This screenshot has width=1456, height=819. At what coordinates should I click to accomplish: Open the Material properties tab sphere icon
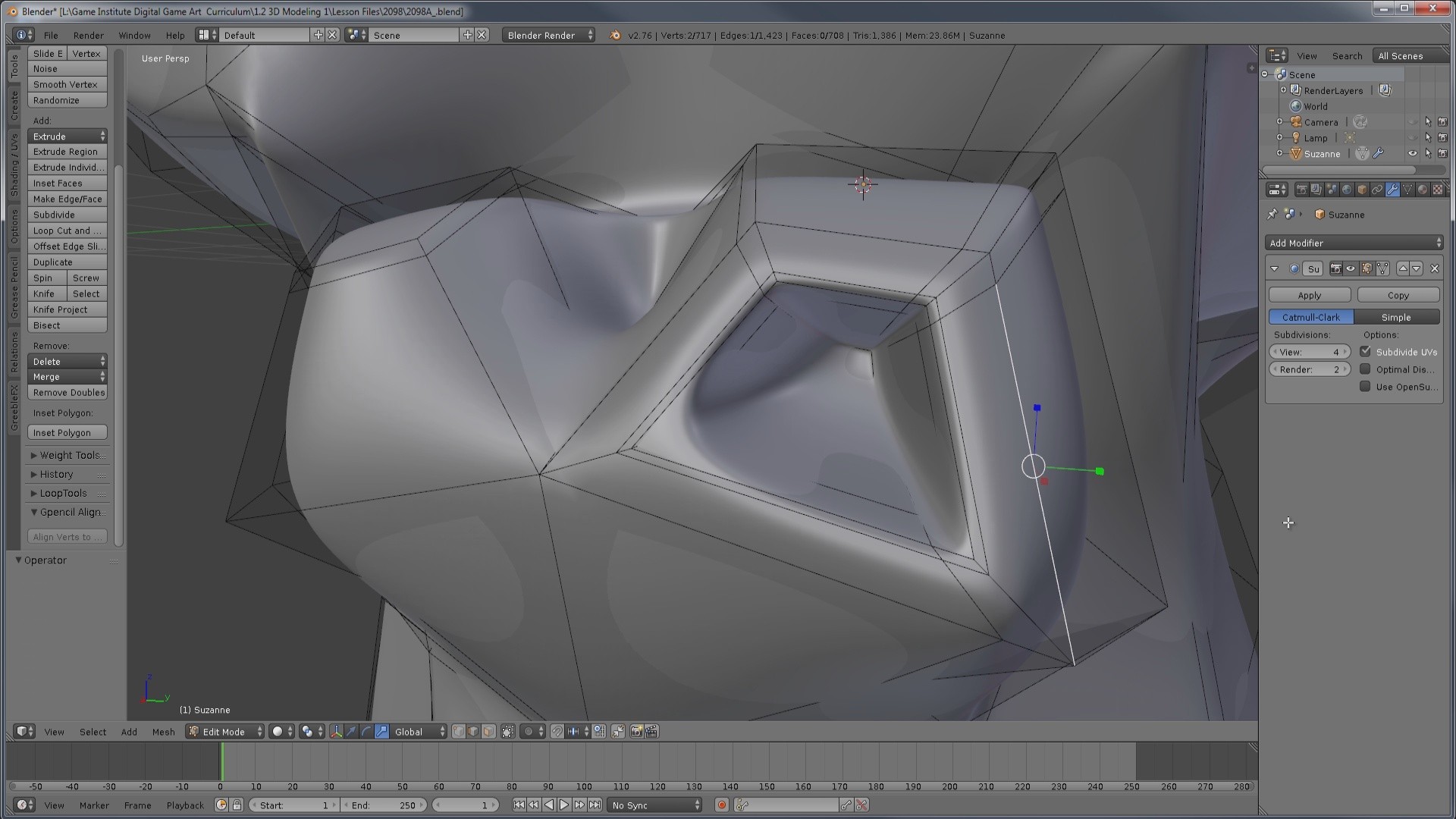1423,190
